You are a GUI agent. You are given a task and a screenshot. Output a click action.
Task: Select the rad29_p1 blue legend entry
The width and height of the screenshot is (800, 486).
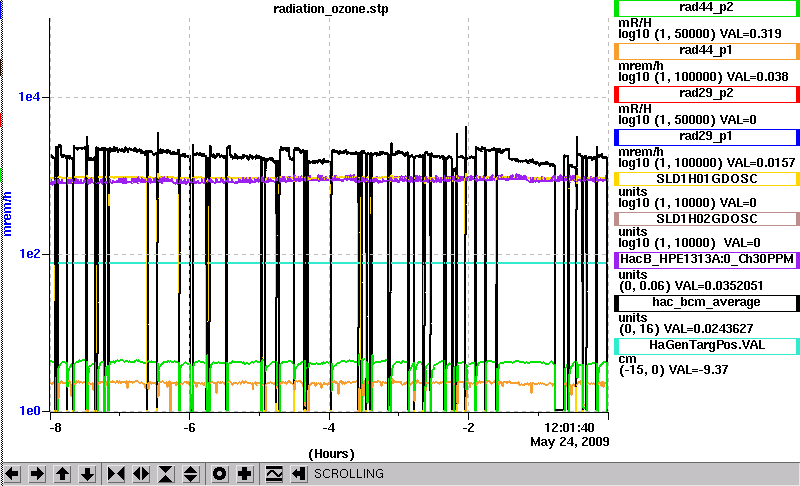coord(707,137)
